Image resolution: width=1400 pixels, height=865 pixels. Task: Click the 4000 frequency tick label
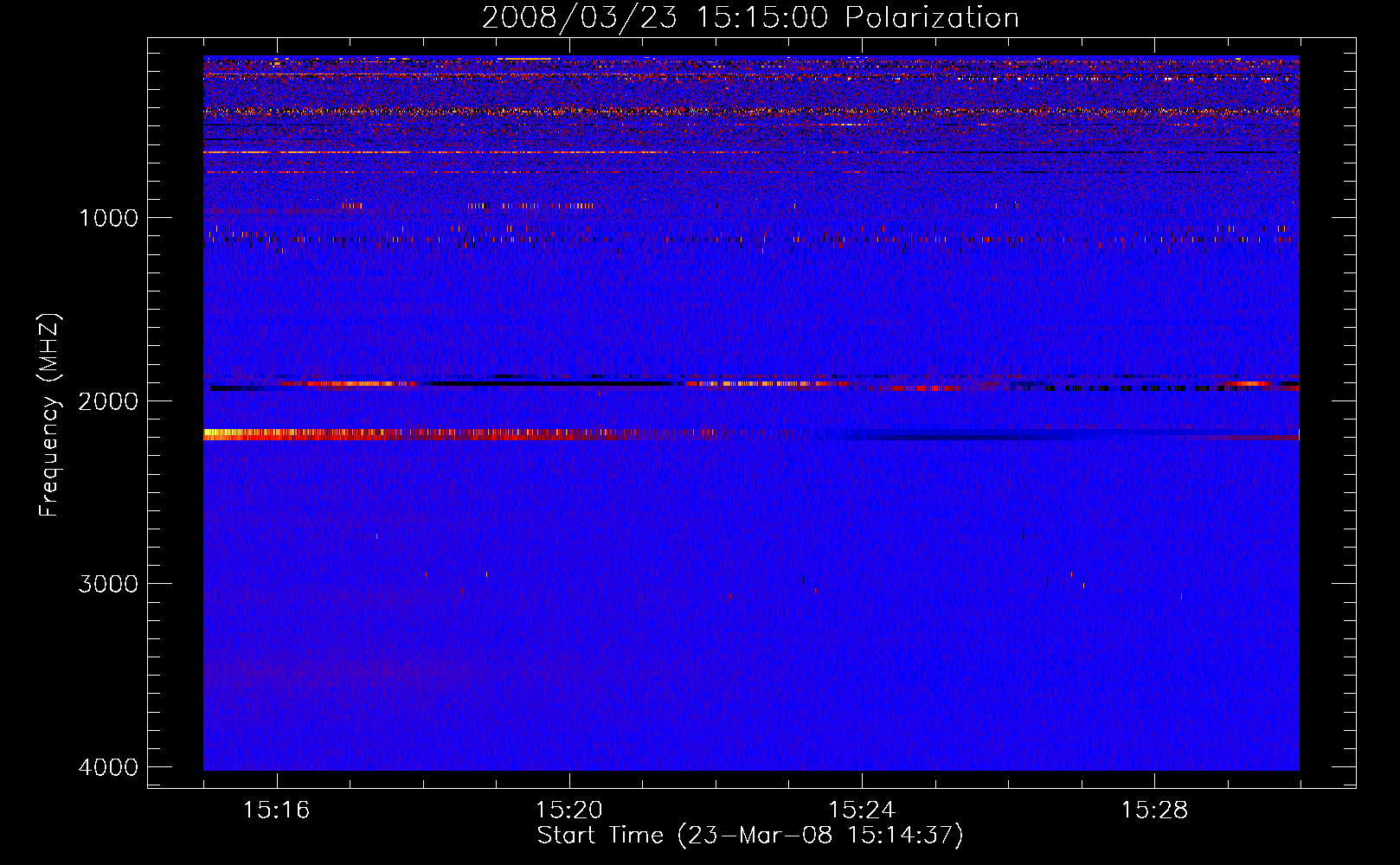(108, 767)
